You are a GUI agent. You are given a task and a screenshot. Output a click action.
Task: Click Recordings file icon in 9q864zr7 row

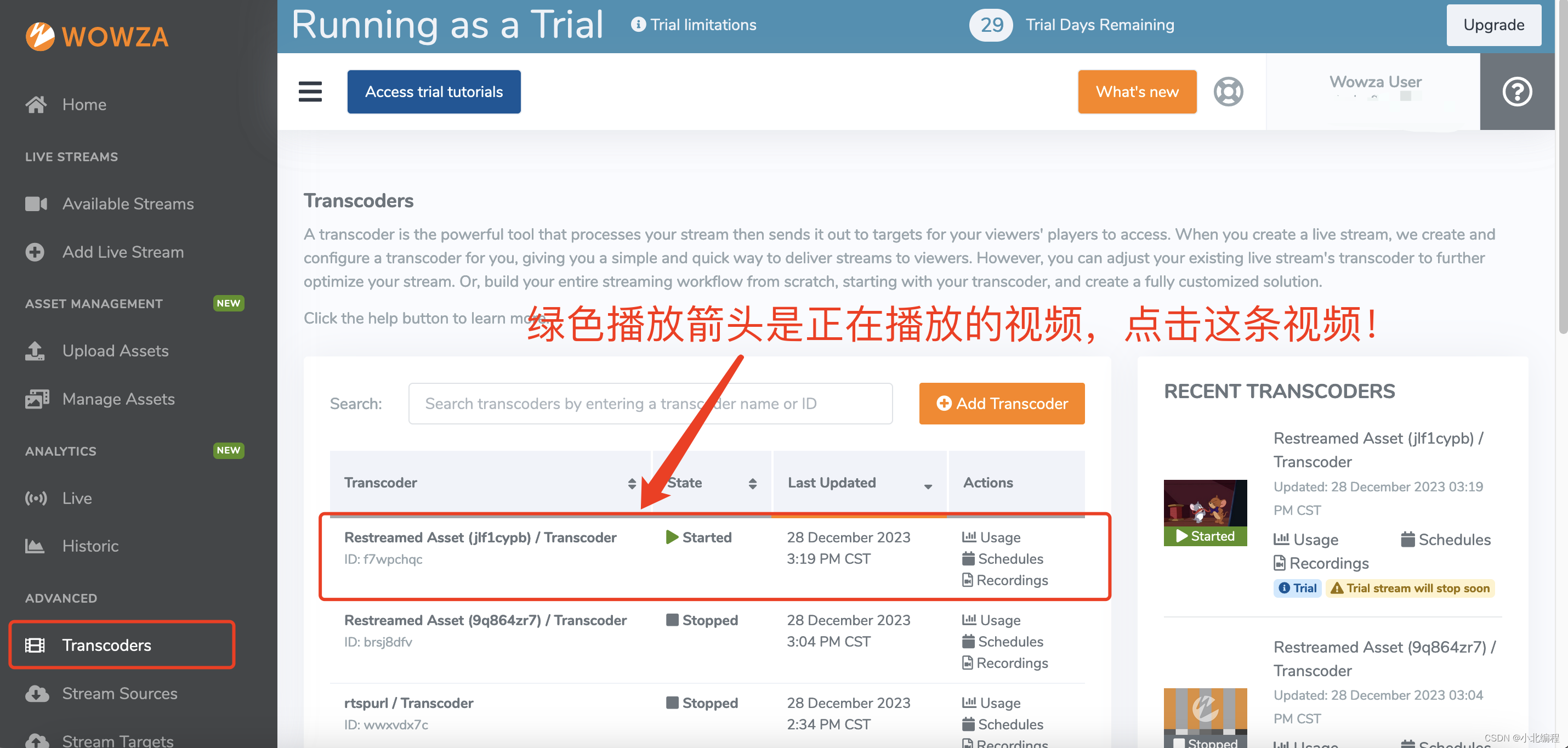967,662
